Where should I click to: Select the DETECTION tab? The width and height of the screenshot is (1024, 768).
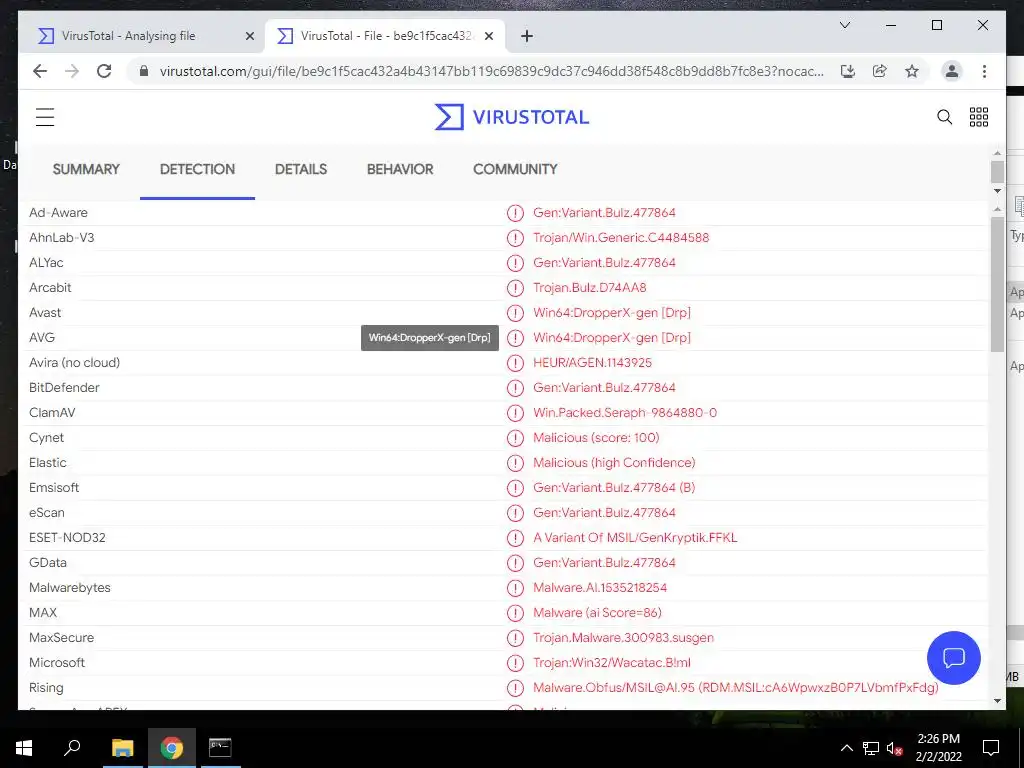coord(197,169)
